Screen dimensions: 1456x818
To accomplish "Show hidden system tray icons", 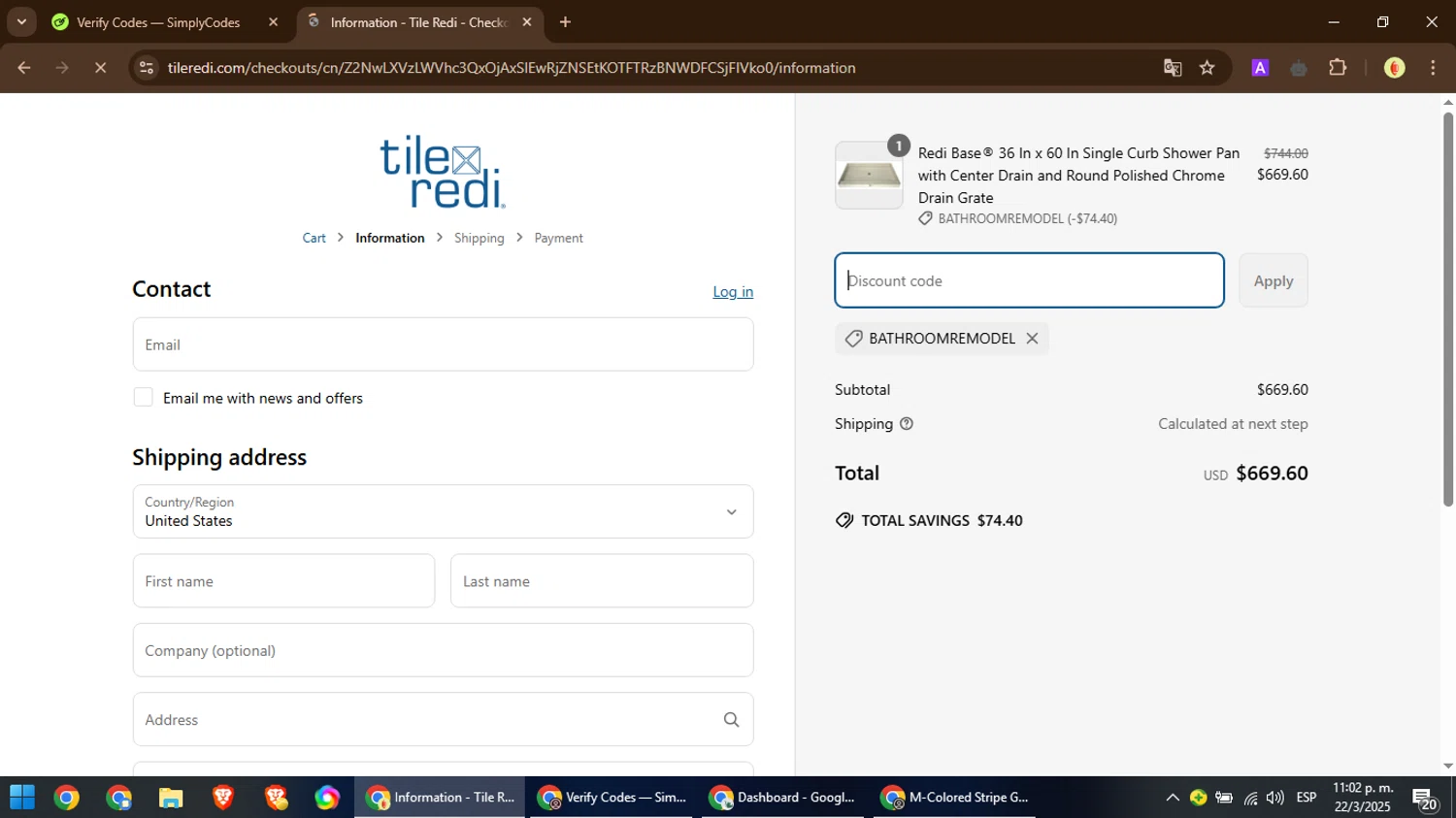I will coord(1172,798).
